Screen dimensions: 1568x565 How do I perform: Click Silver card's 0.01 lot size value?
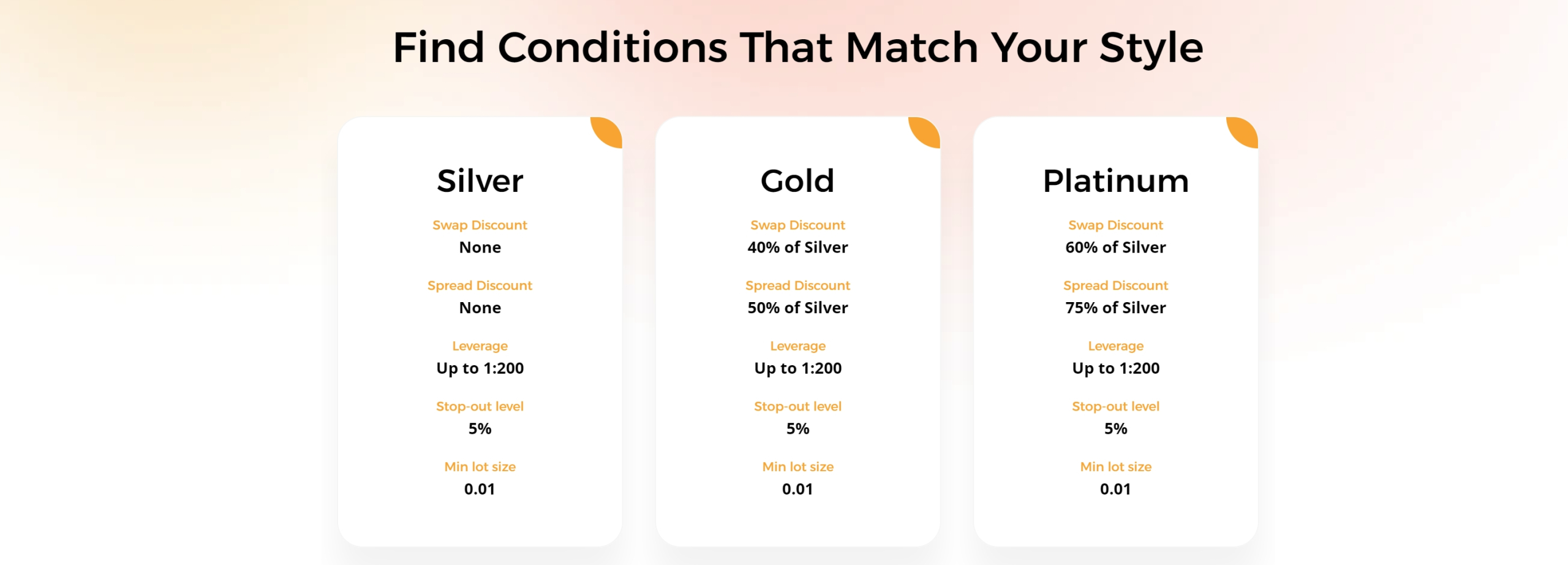point(480,489)
